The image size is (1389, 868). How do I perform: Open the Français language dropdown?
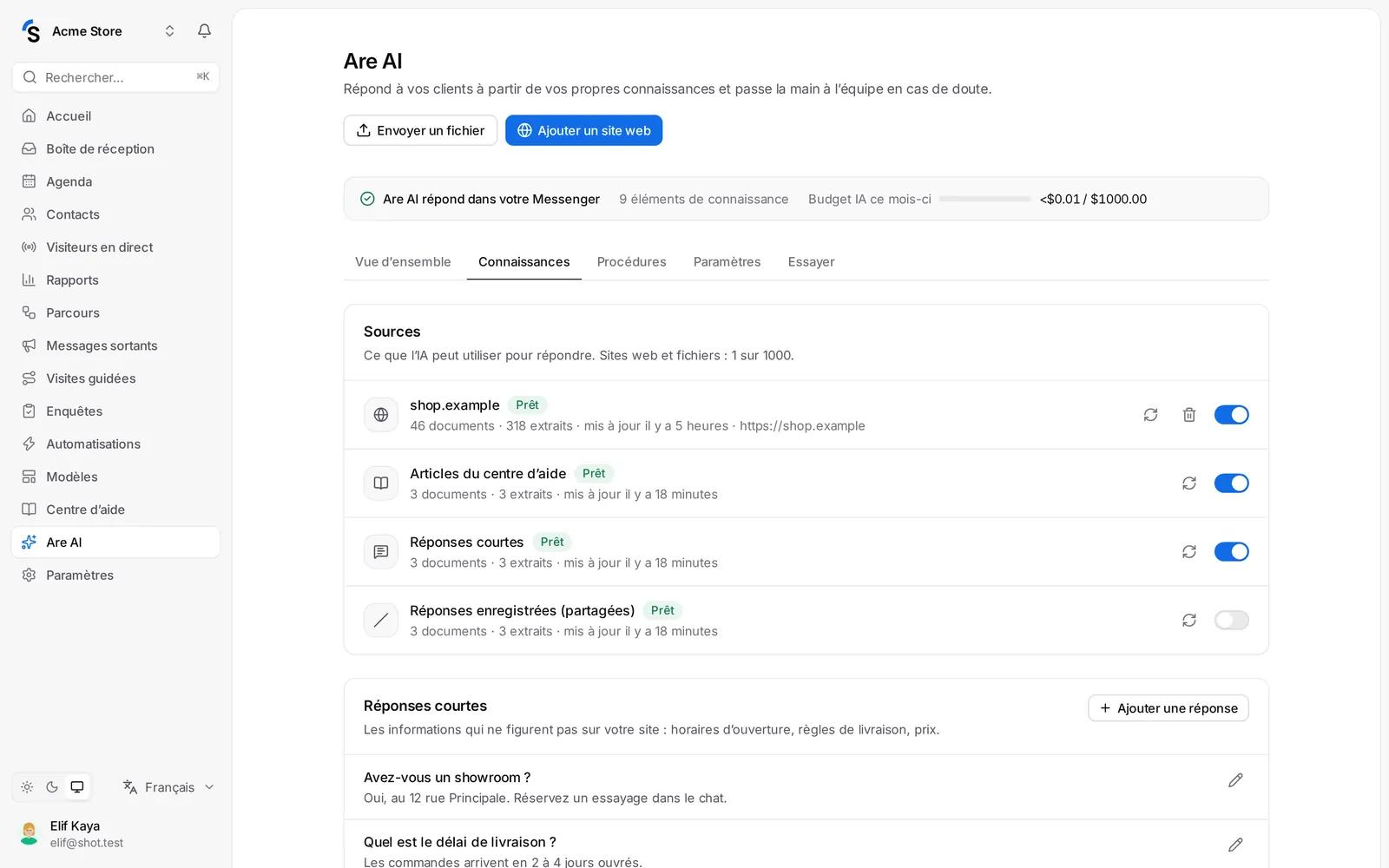pyautogui.click(x=168, y=787)
